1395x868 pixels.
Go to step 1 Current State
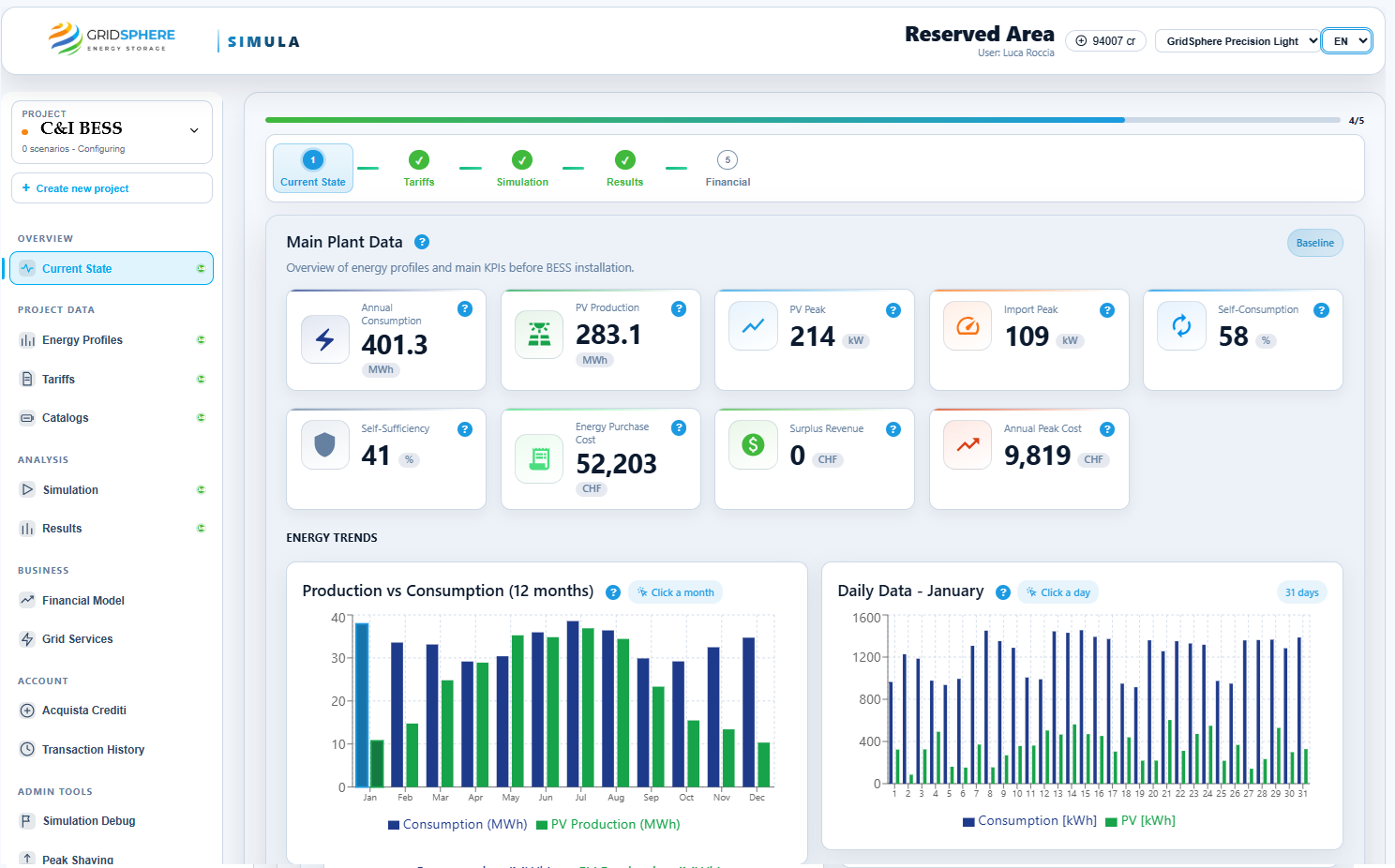(313, 169)
